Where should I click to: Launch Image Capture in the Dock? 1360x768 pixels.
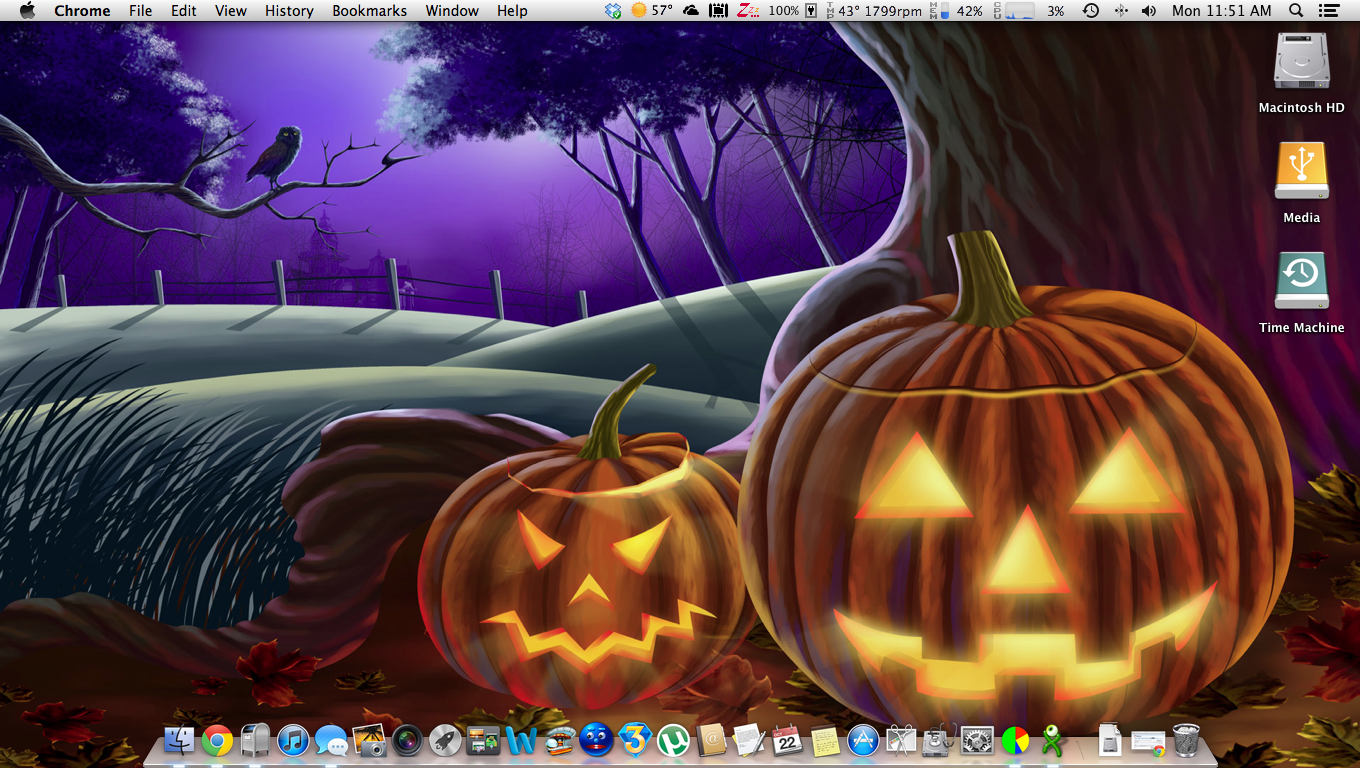pos(369,741)
